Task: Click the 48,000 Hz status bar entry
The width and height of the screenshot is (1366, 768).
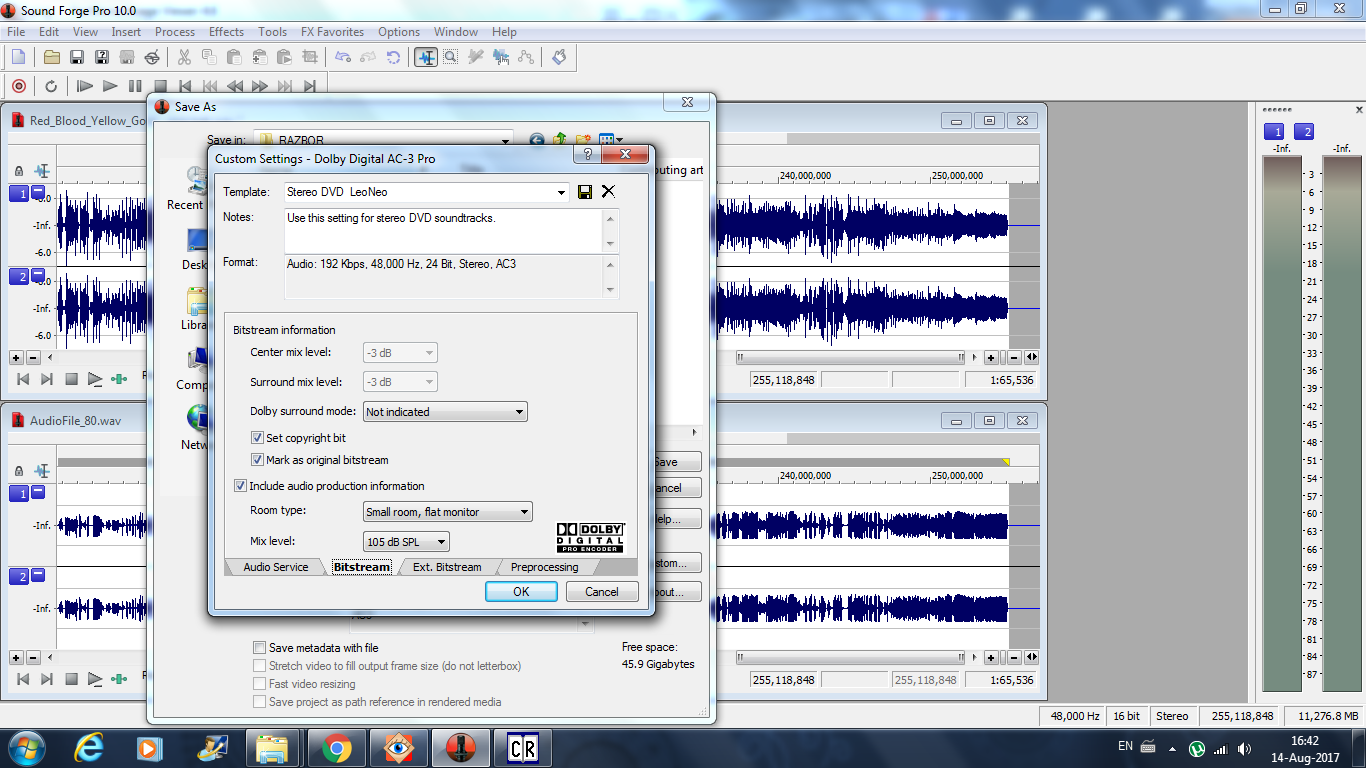Action: click(1075, 716)
